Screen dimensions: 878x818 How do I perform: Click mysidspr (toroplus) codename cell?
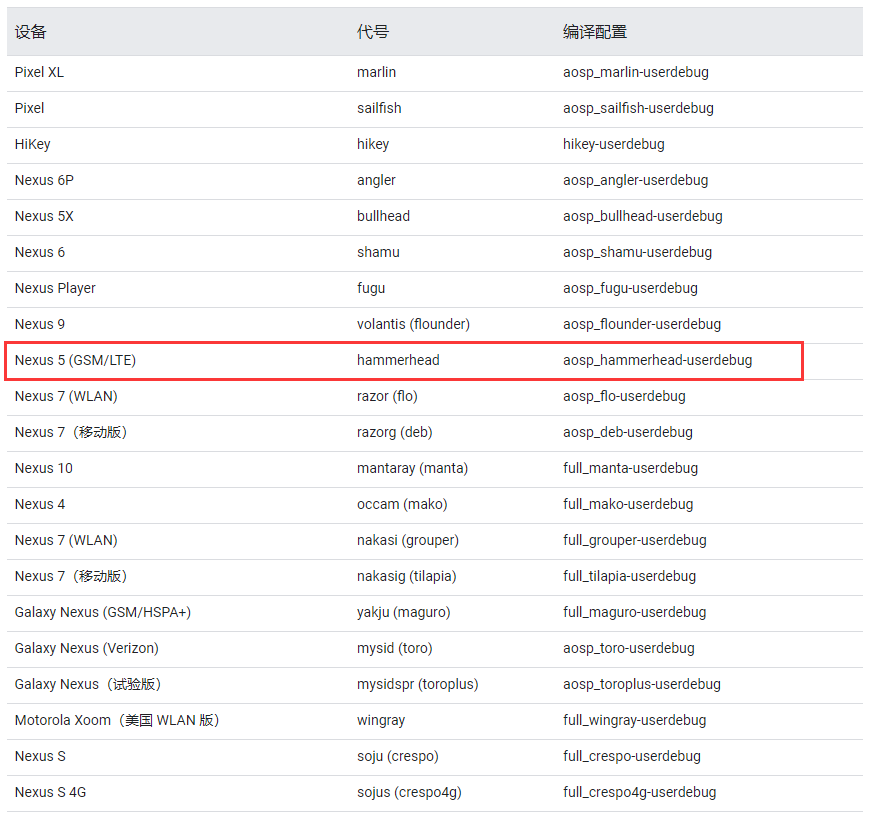click(418, 684)
